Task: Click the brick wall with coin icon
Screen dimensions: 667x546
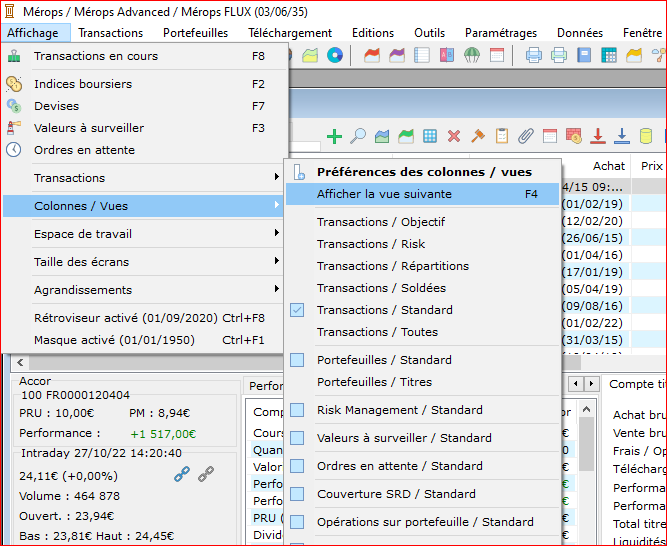Action: click(x=574, y=136)
